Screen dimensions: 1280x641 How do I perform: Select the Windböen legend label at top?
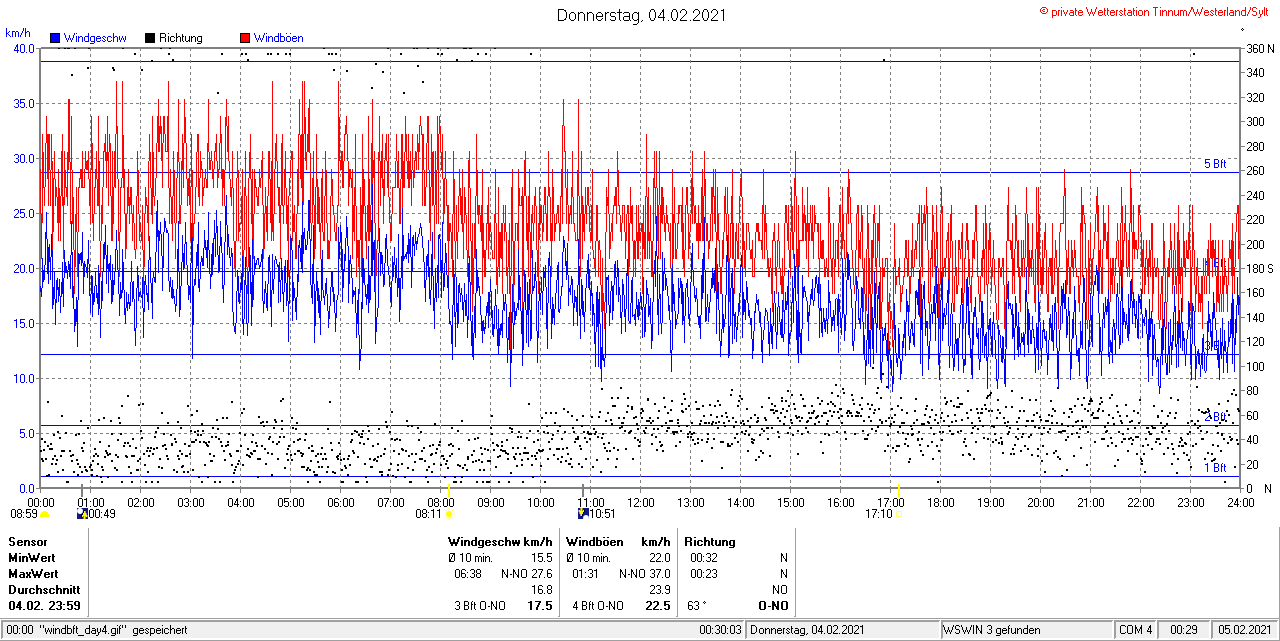tap(278, 38)
